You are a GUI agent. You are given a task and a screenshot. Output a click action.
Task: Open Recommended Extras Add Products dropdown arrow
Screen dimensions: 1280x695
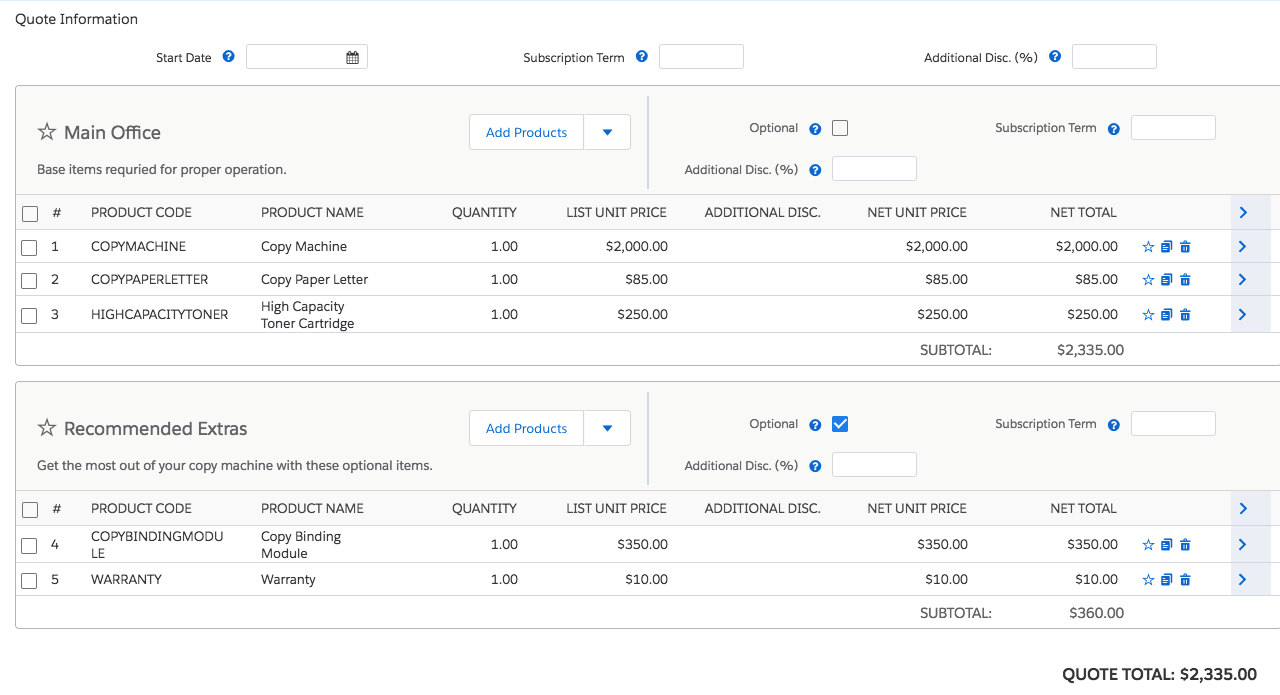coord(607,428)
